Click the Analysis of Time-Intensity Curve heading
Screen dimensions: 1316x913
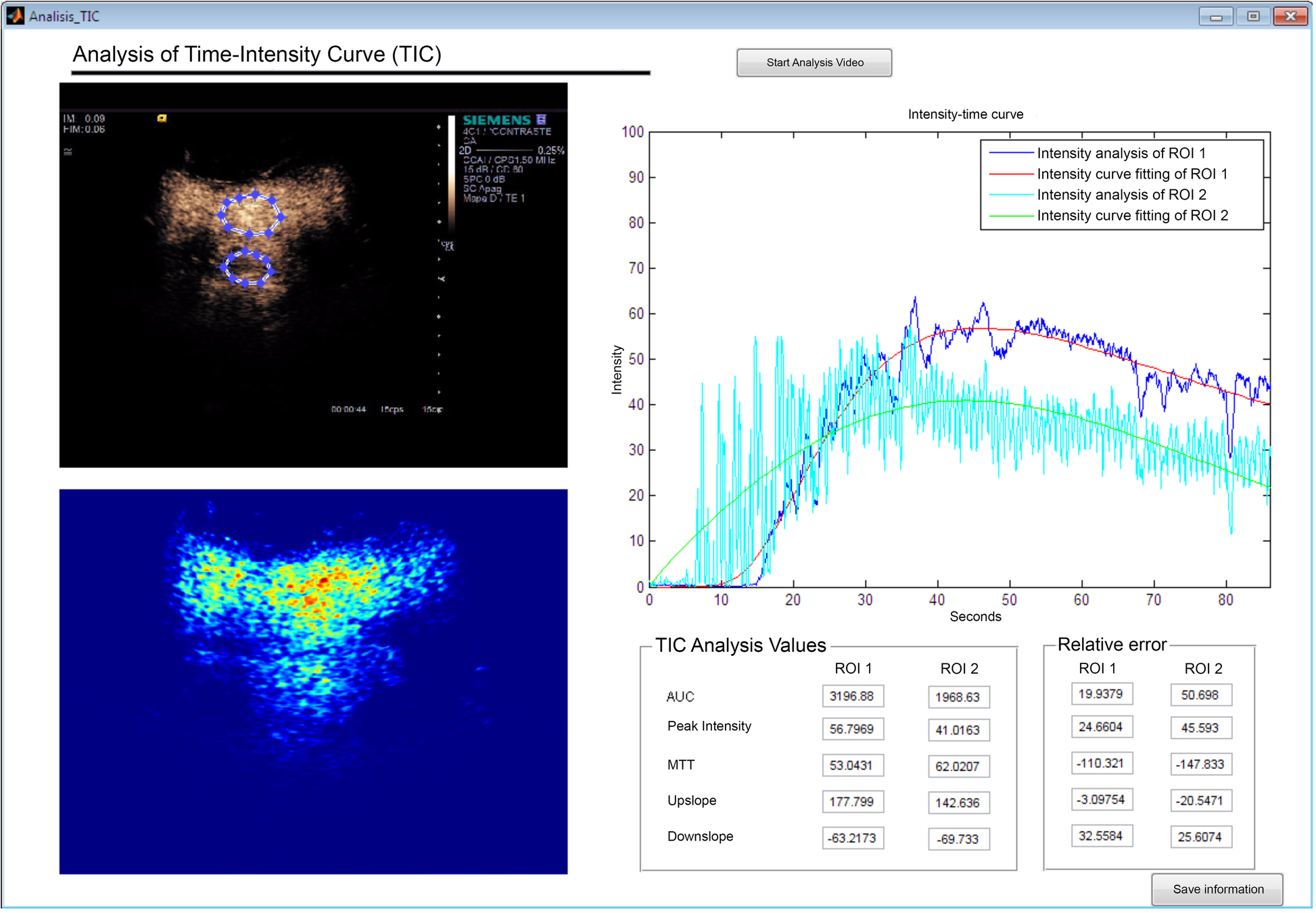coord(256,54)
